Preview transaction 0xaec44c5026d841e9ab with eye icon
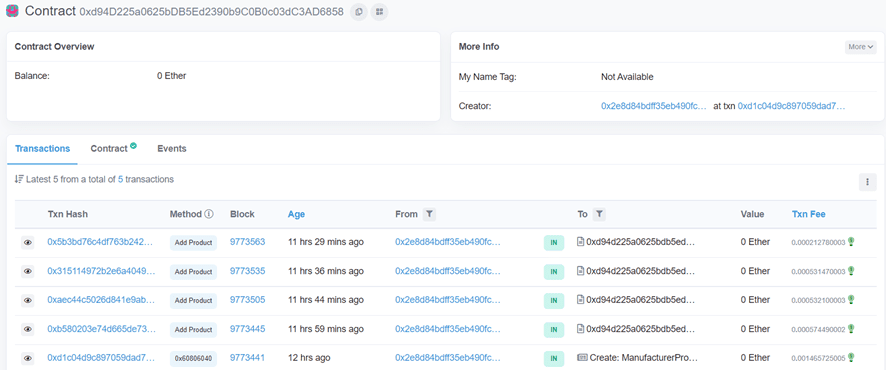The height and width of the screenshot is (370, 886). [27, 300]
